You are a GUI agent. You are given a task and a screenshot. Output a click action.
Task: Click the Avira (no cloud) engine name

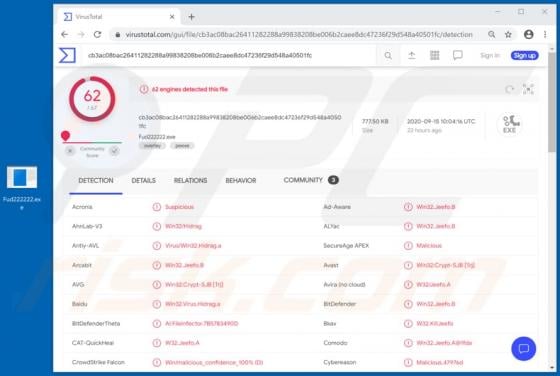[344, 285]
